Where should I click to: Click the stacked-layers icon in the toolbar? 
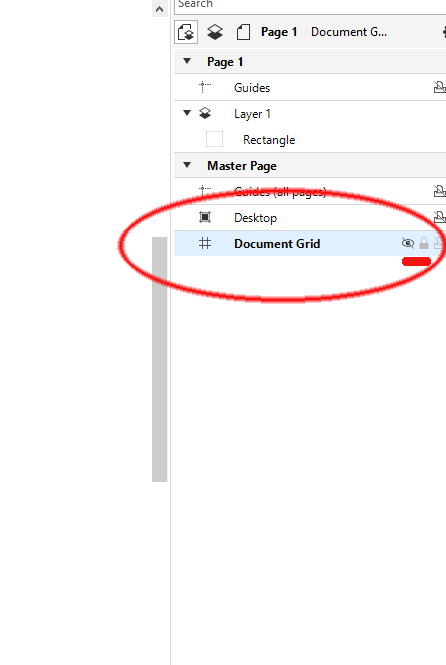point(215,32)
